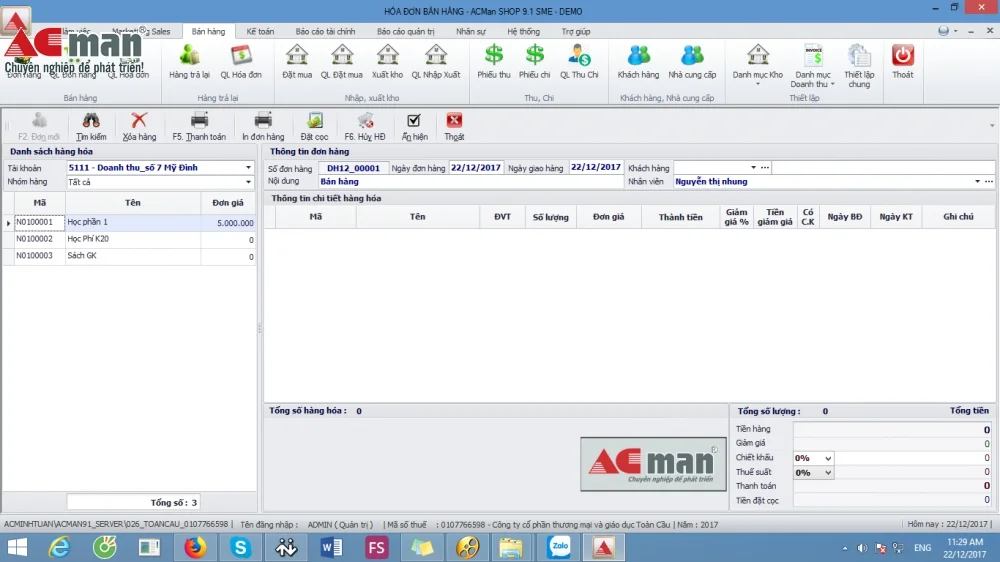Open the Trợ giúp tab
Viewport: 1000px width, 562px height.
tap(576, 31)
